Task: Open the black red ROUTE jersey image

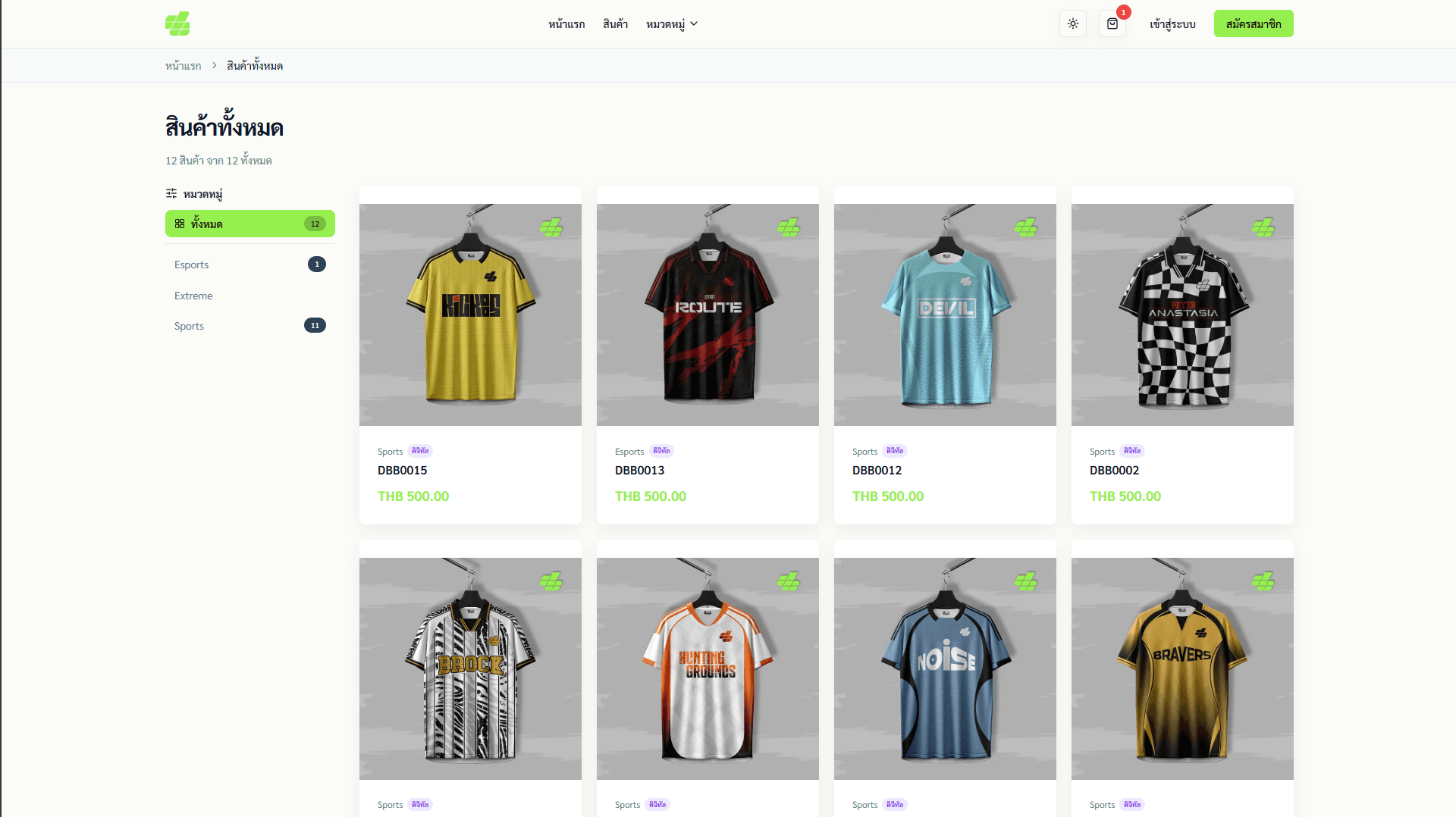Action: pyautogui.click(x=708, y=315)
